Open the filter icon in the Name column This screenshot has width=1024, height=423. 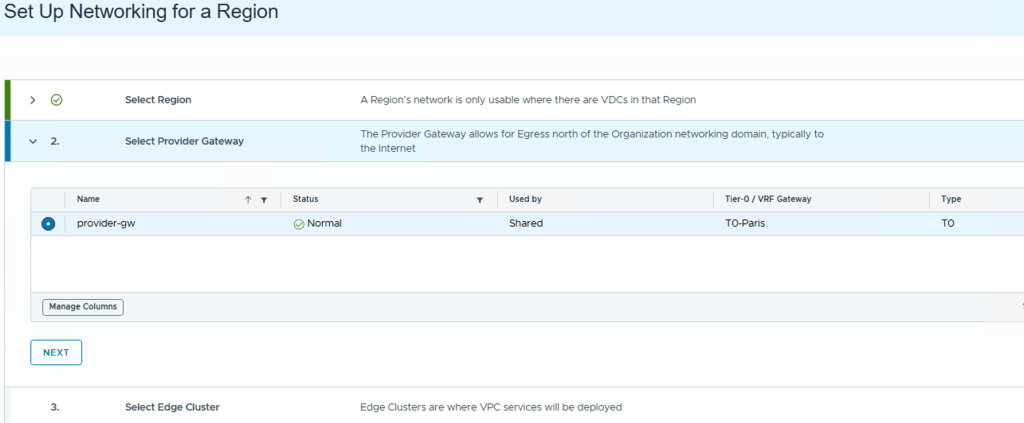coord(264,200)
